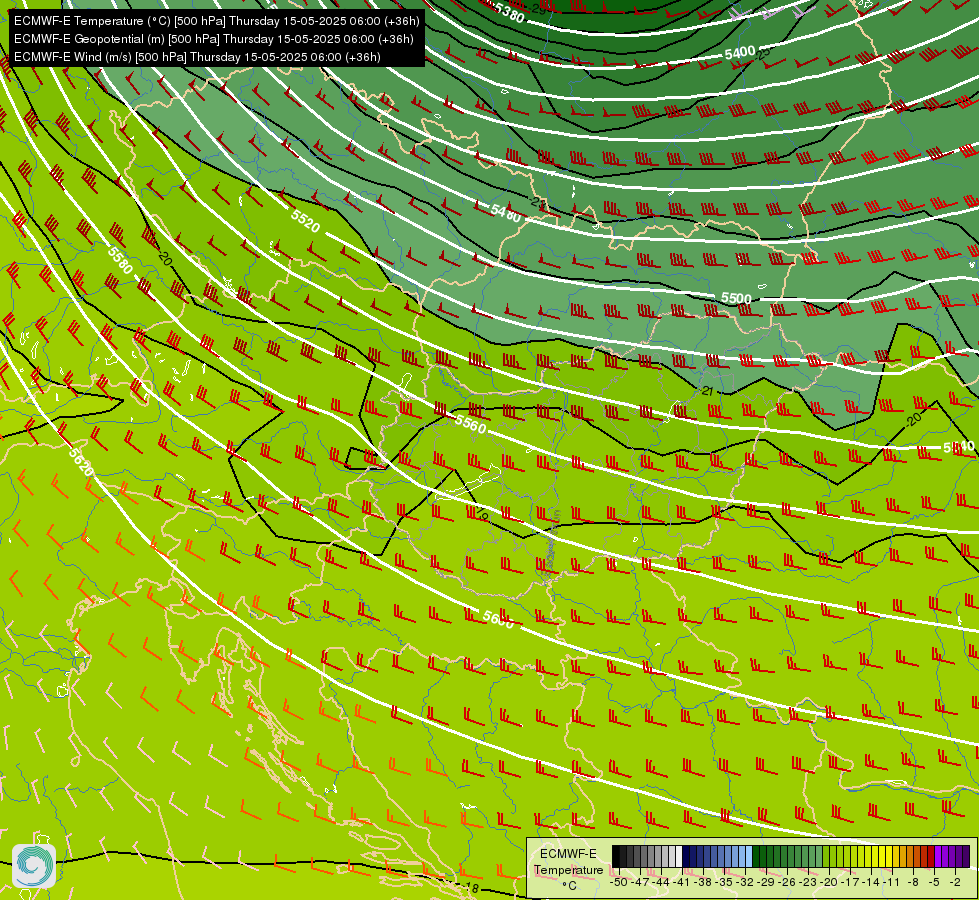
Task: Click the -20 isotherm label beside the 5580 contour
Action: (x=164, y=257)
